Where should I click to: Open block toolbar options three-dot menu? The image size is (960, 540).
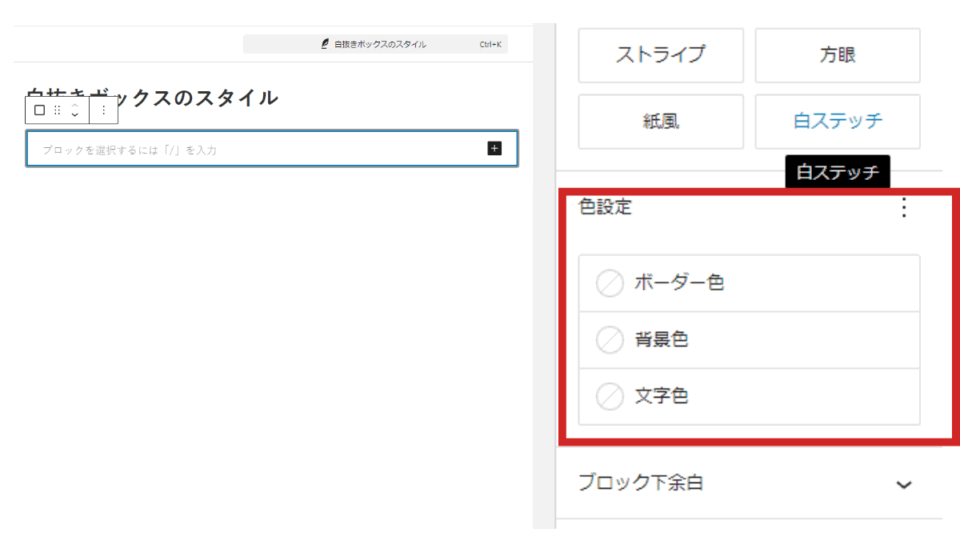coord(103,110)
